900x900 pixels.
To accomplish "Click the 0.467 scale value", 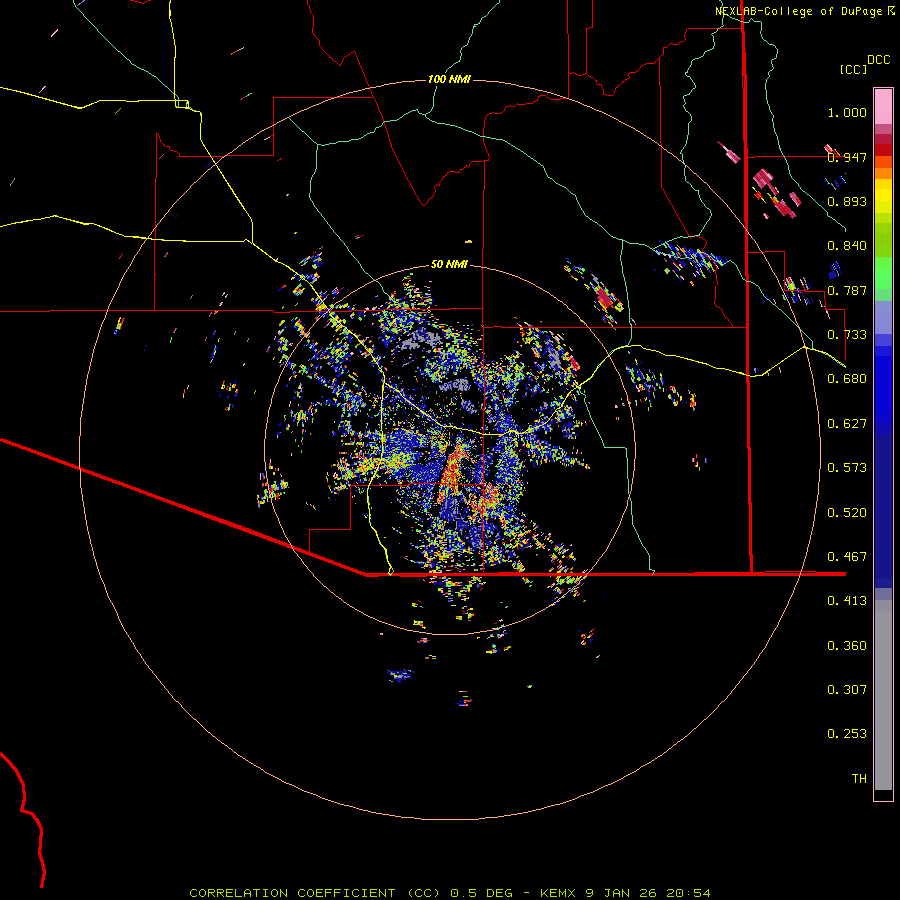I will 847,557.
